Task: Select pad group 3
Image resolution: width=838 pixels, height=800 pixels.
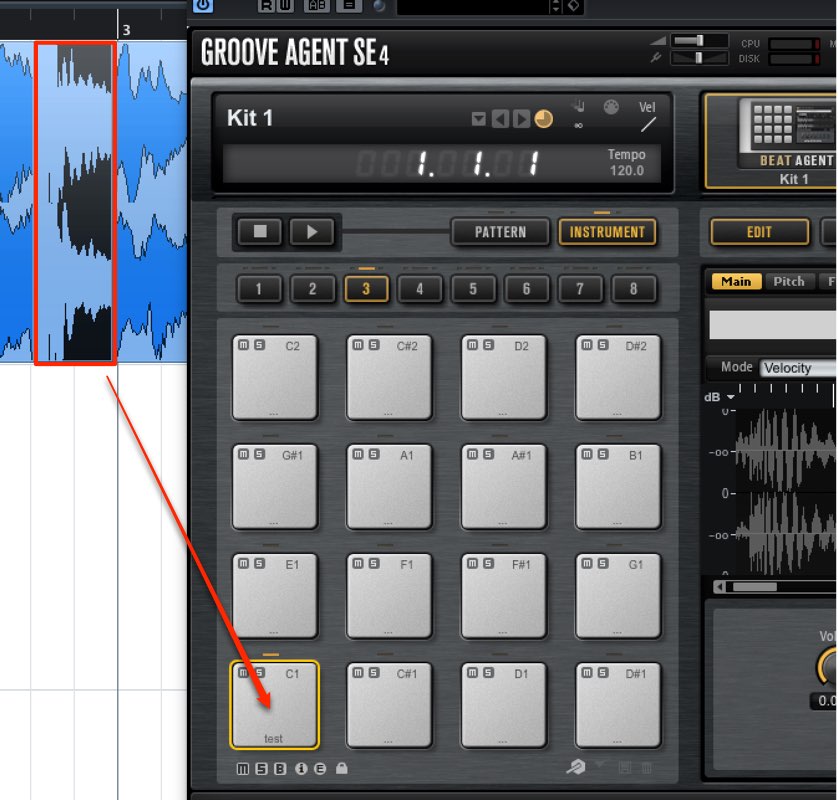Action: pyautogui.click(x=366, y=289)
